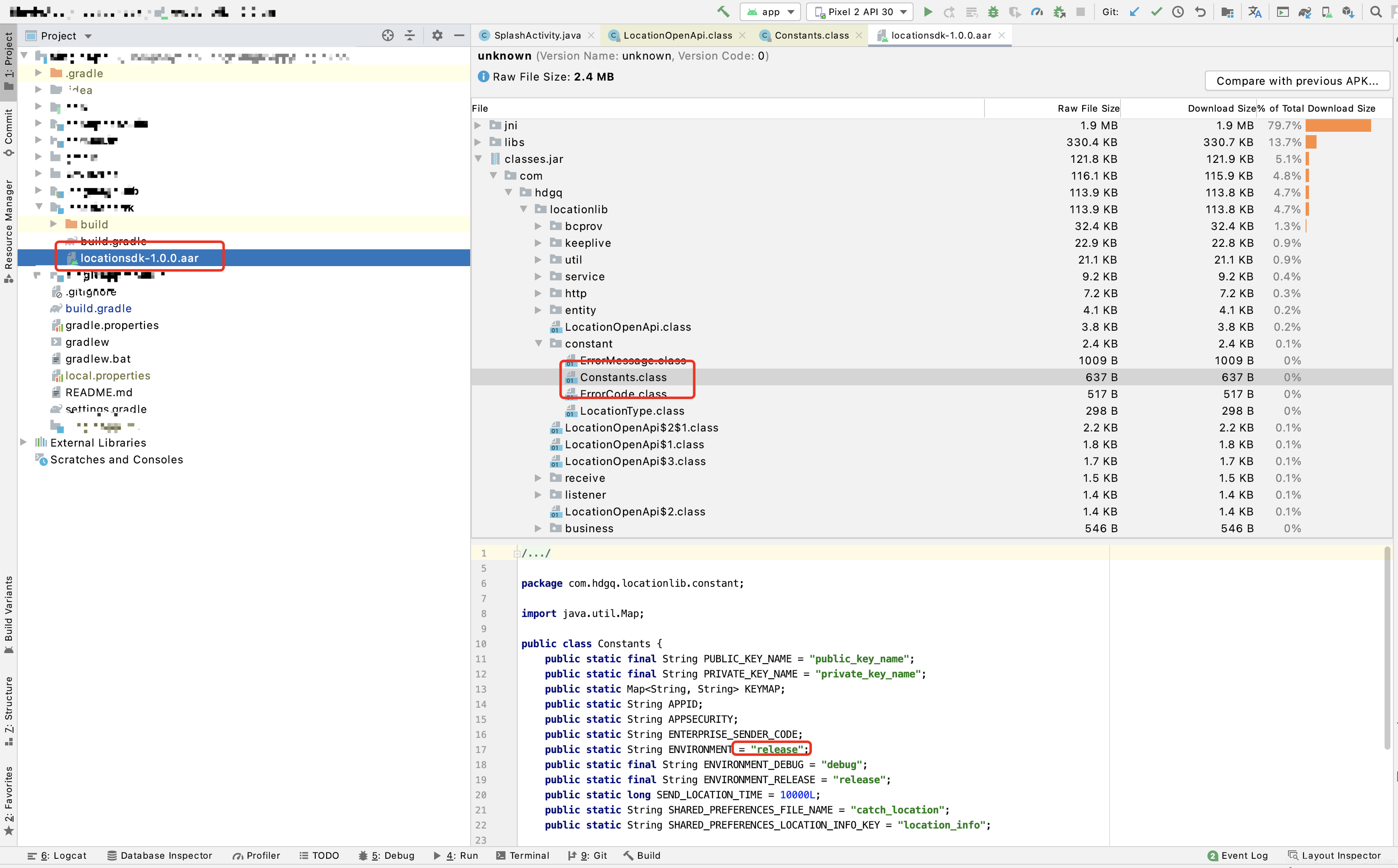Select gradle.properties in the project tree

[x=112, y=325]
